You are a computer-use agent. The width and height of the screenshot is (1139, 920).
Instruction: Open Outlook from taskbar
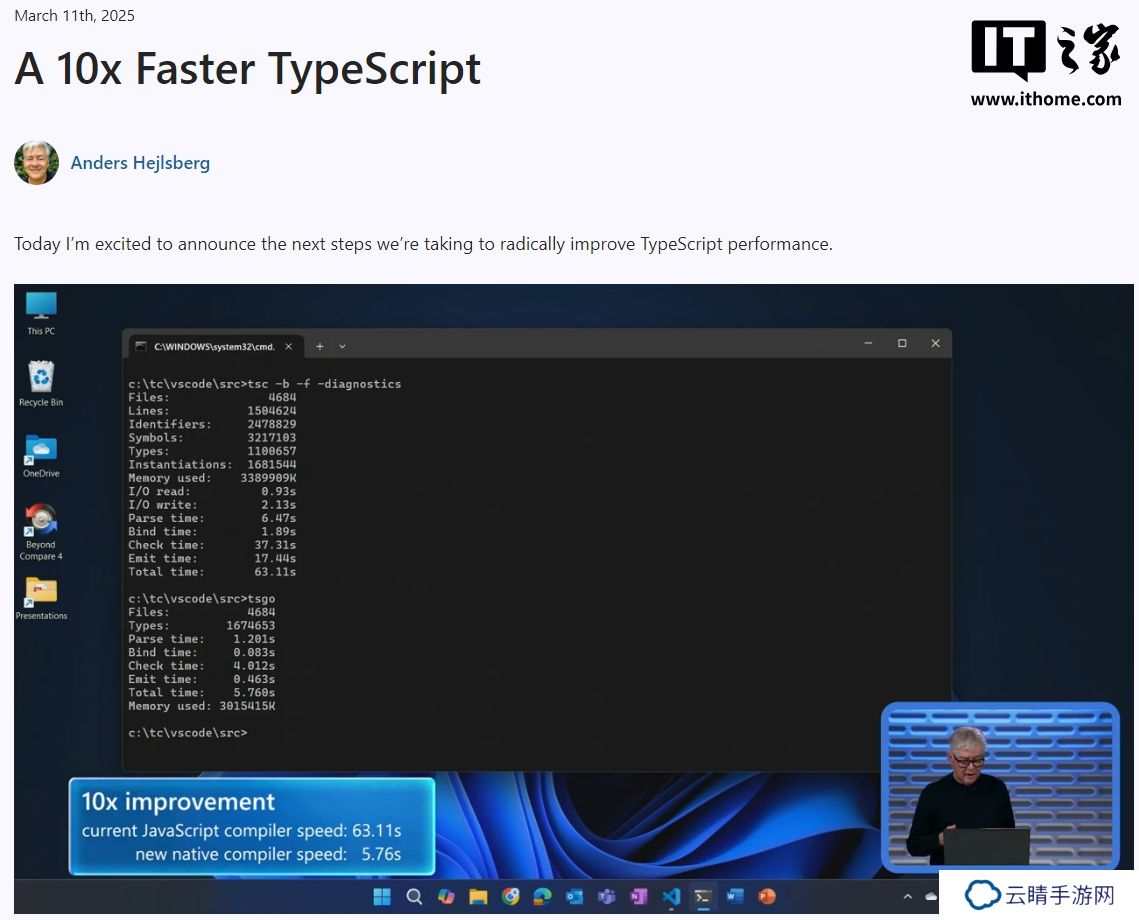(x=575, y=897)
